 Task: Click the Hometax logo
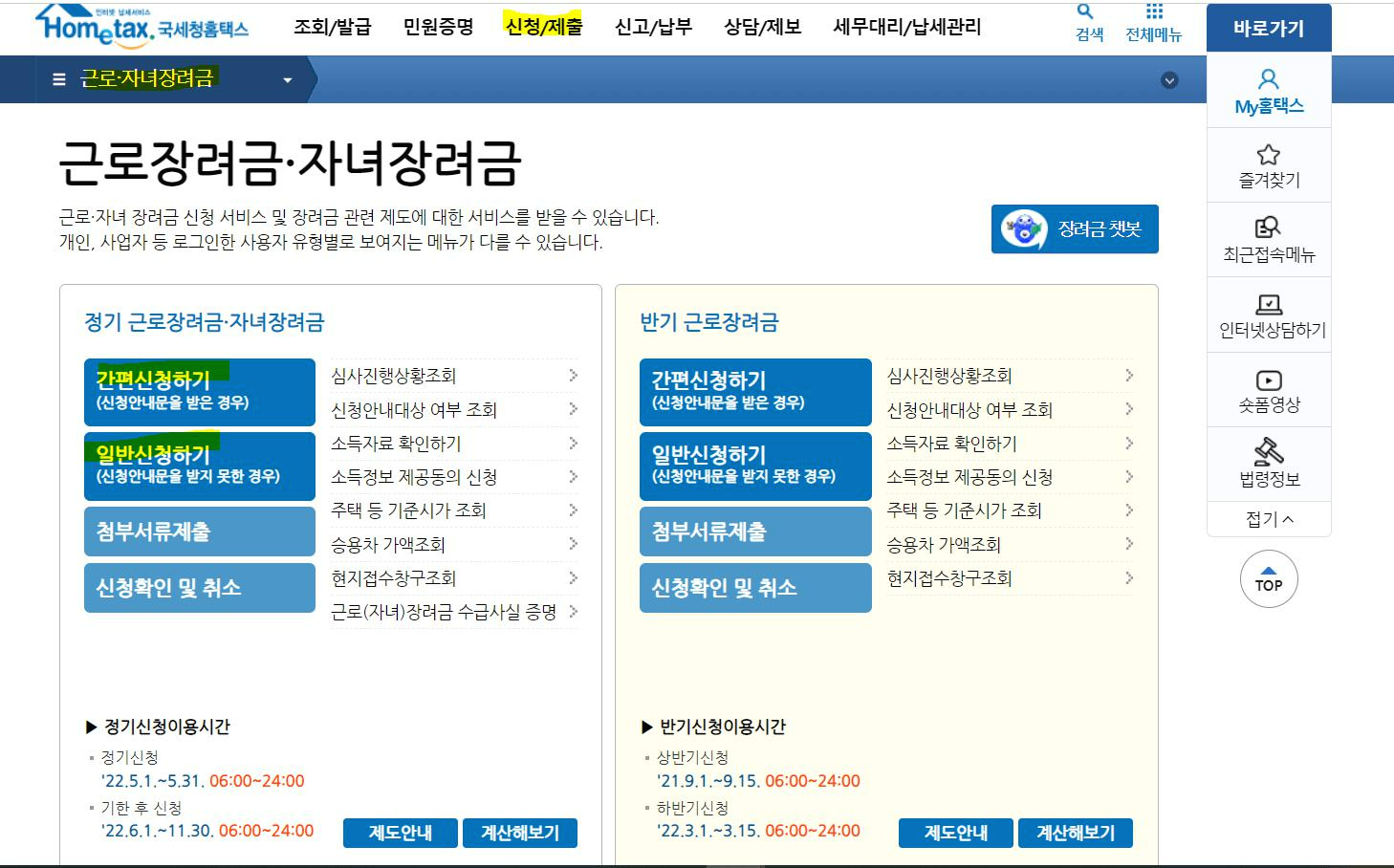coord(142,25)
